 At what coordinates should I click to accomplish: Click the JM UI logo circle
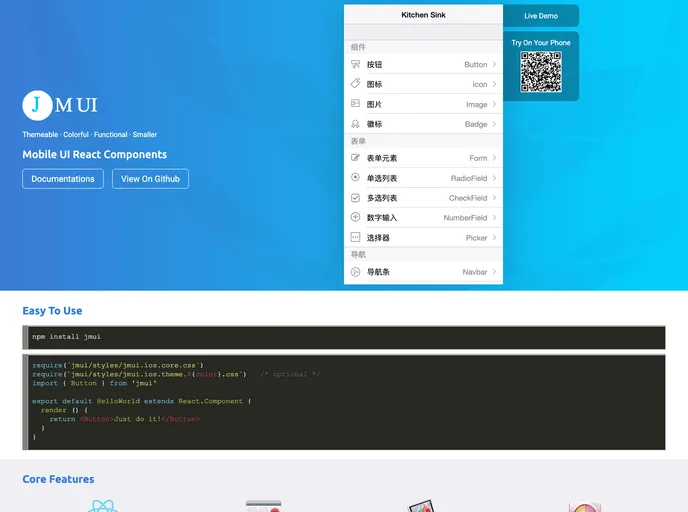tap(37, 105)
